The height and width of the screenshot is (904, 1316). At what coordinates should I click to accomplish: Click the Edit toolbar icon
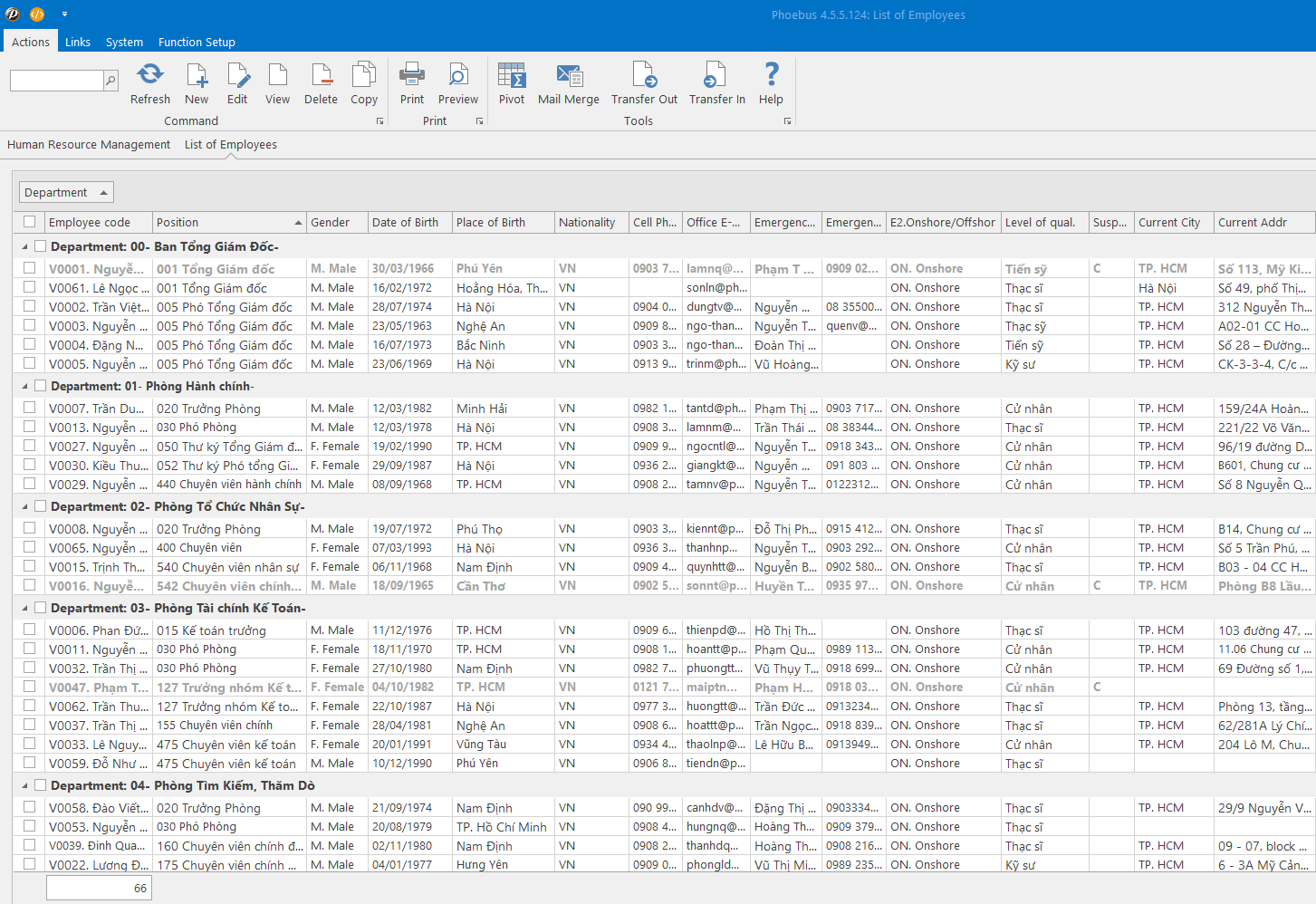(237, 74)
